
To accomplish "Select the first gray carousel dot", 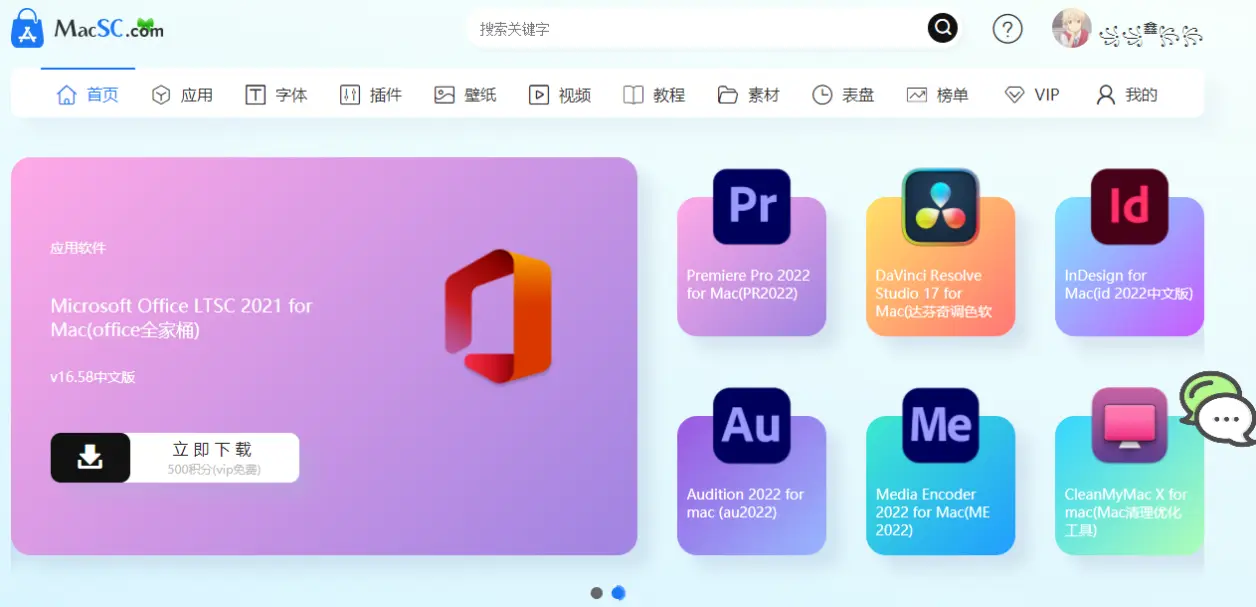I will pos(597,593).
